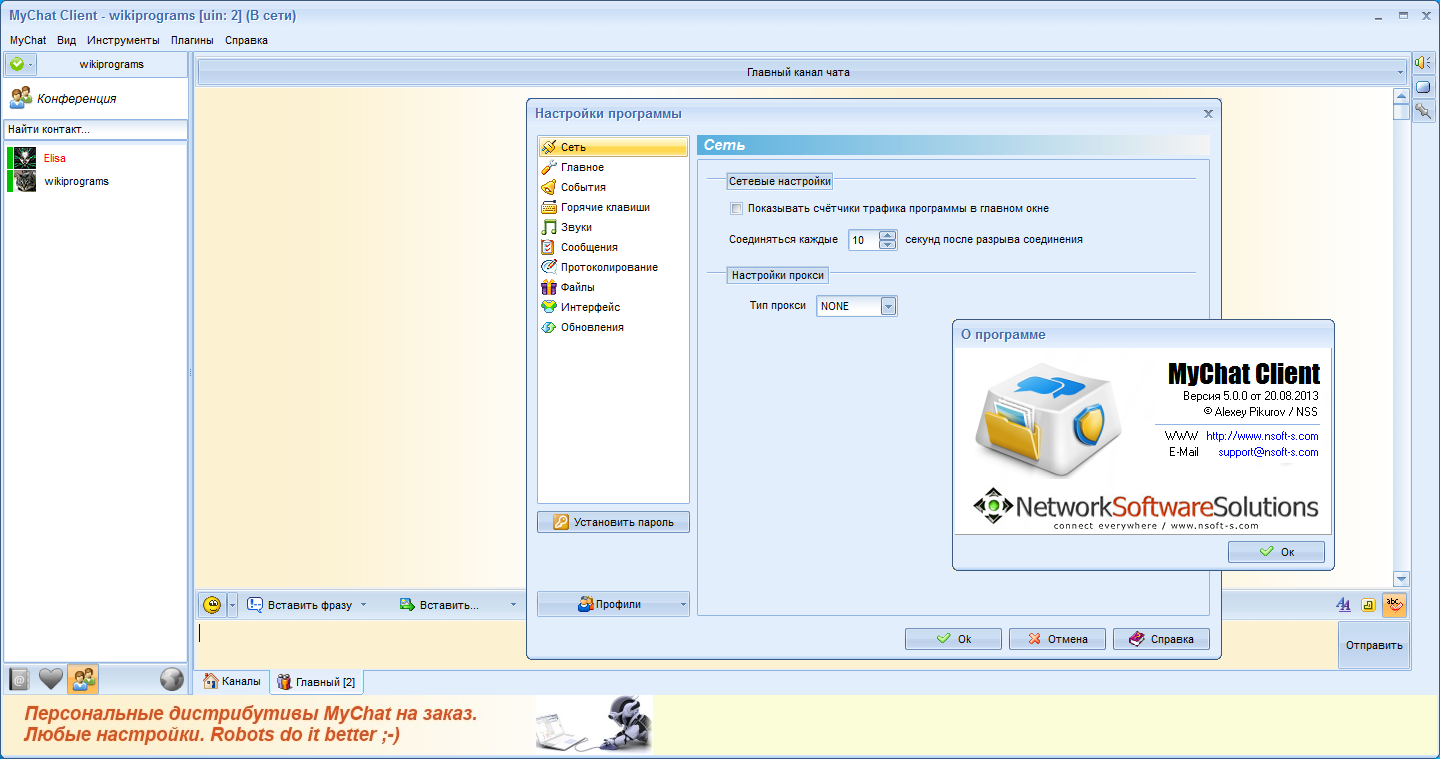This screenshot has width=1440, height=759.
Task: Toggle the abc spell-check icon
Action: pos(1394,604)
